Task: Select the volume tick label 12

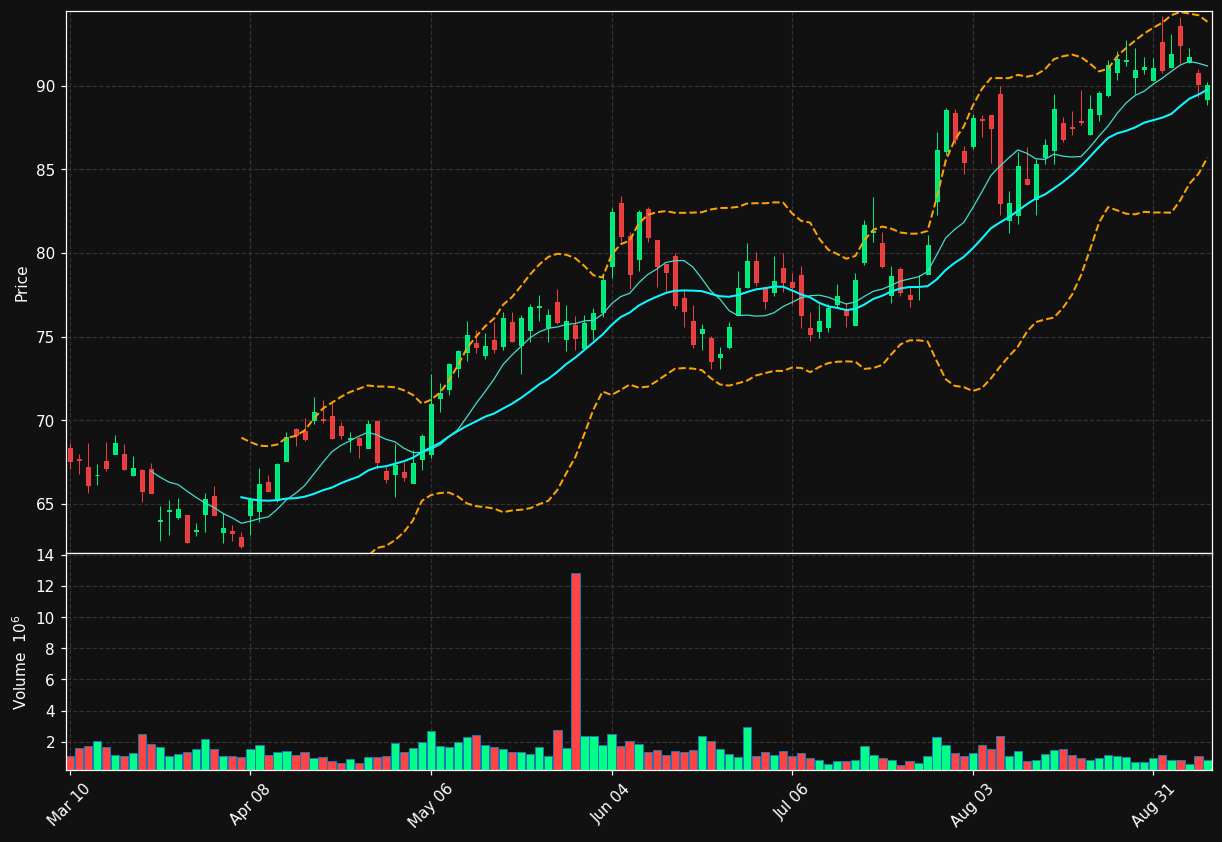Action: coord(46,587)
